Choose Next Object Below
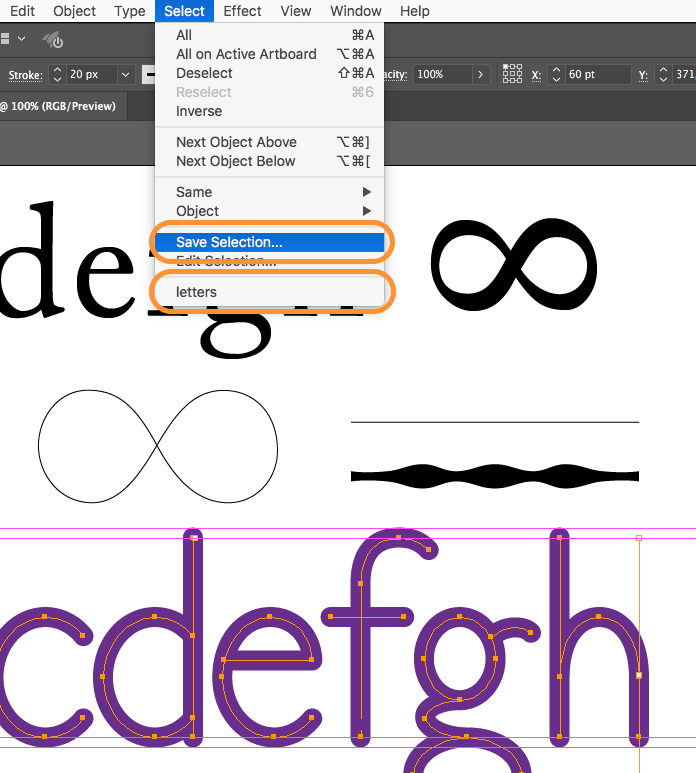This screenshot has width=696, height=773. pyautogui.click(x=270, y=161)
